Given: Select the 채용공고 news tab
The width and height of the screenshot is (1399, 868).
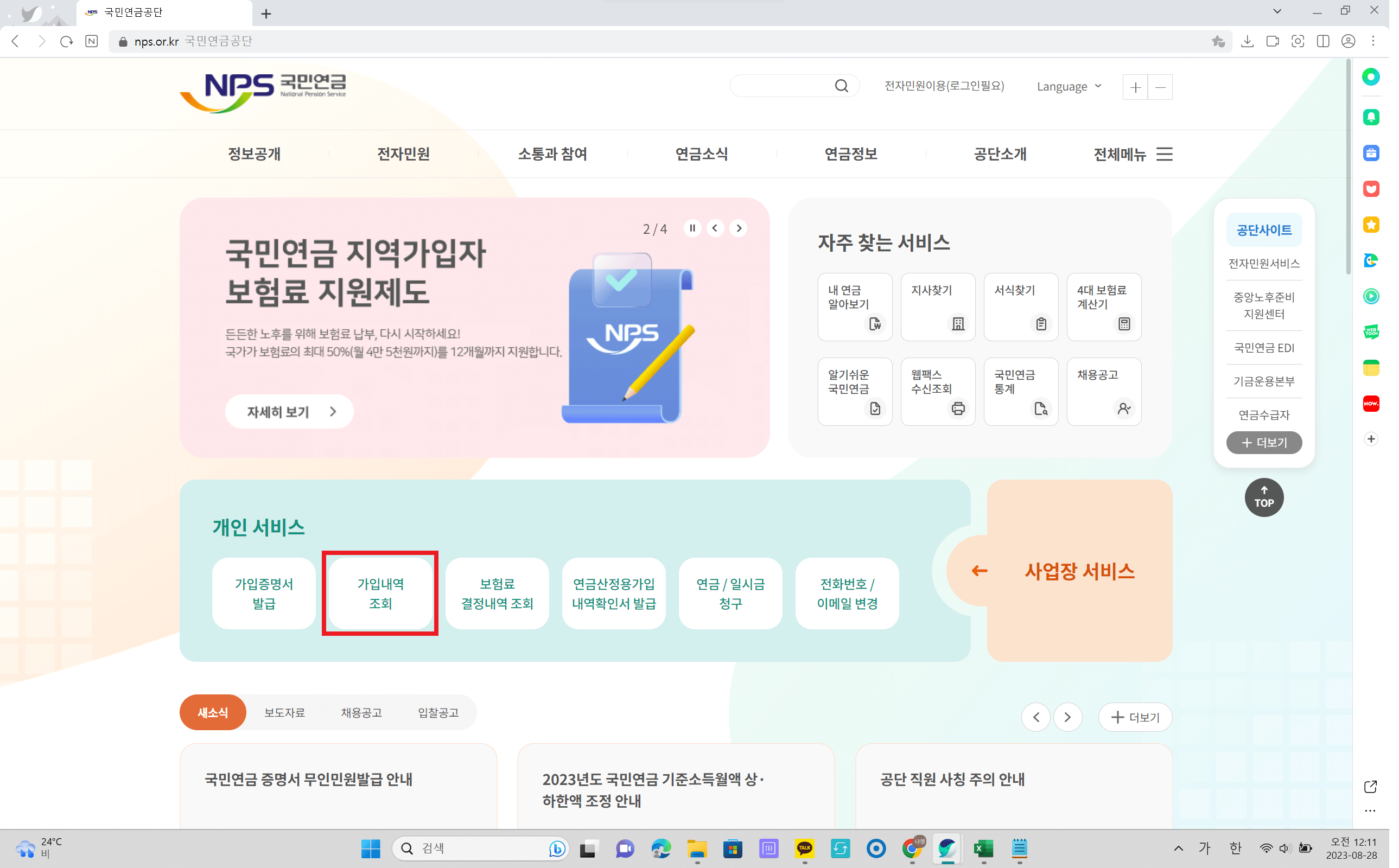Looking at the screenshot, I should 361,712.
